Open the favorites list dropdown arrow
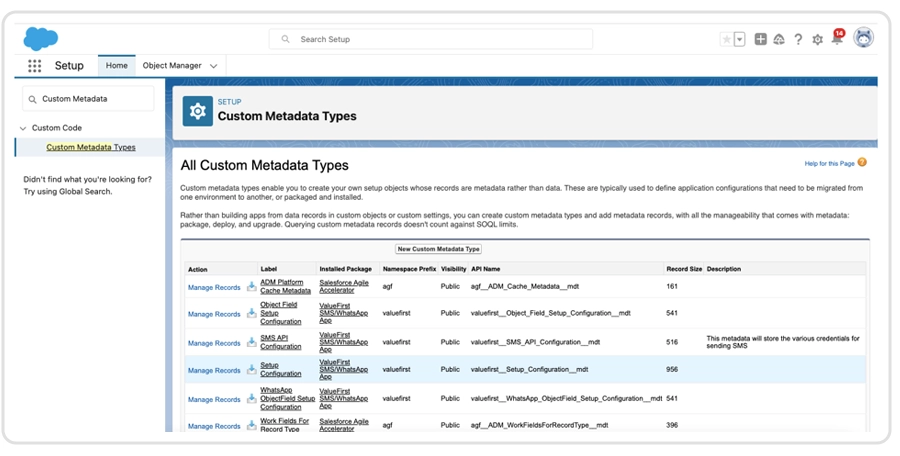 740,39
